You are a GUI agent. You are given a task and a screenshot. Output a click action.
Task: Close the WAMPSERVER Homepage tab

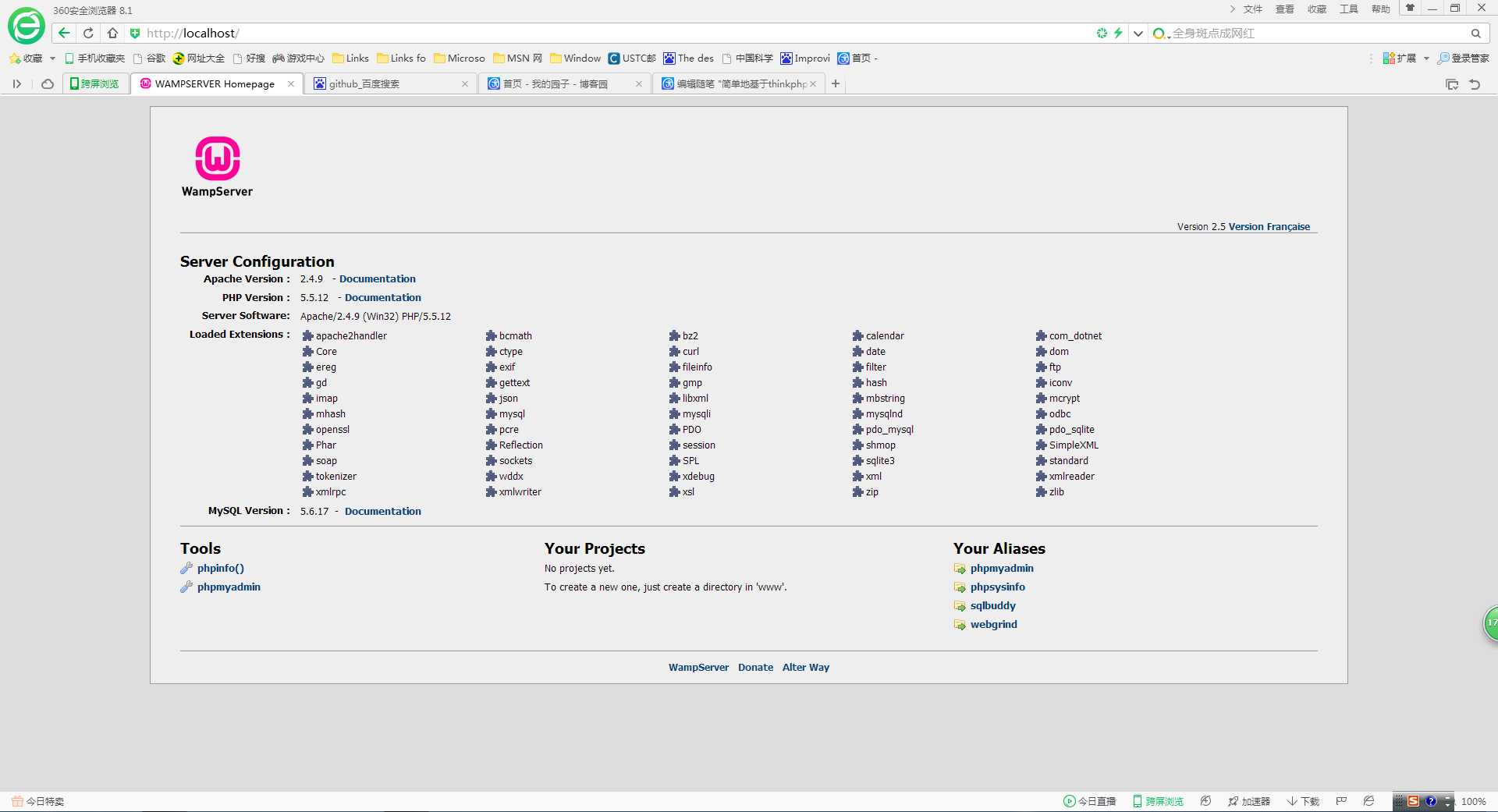coord(291,83)
